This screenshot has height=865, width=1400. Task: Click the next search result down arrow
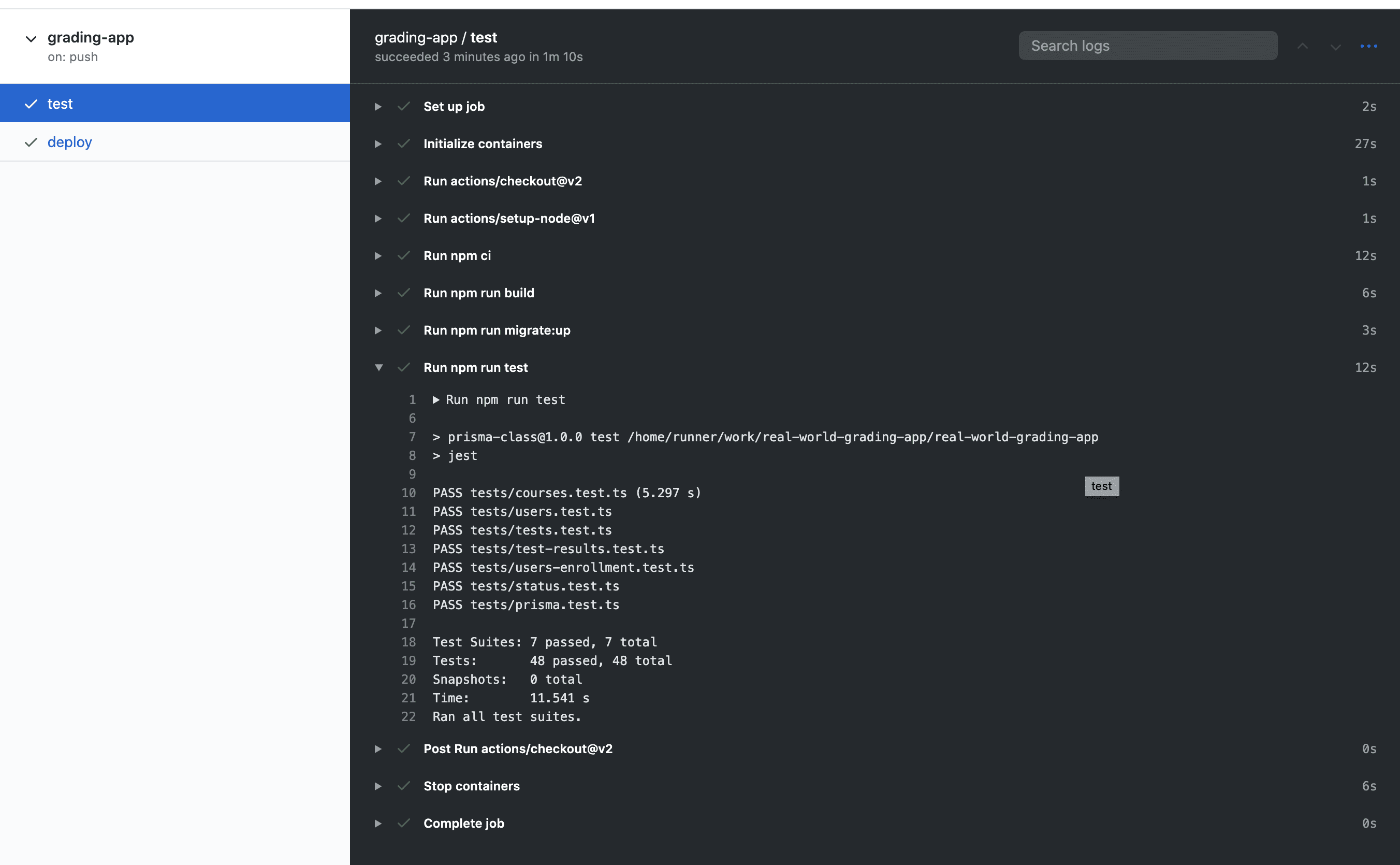[x=1335, y=47]
